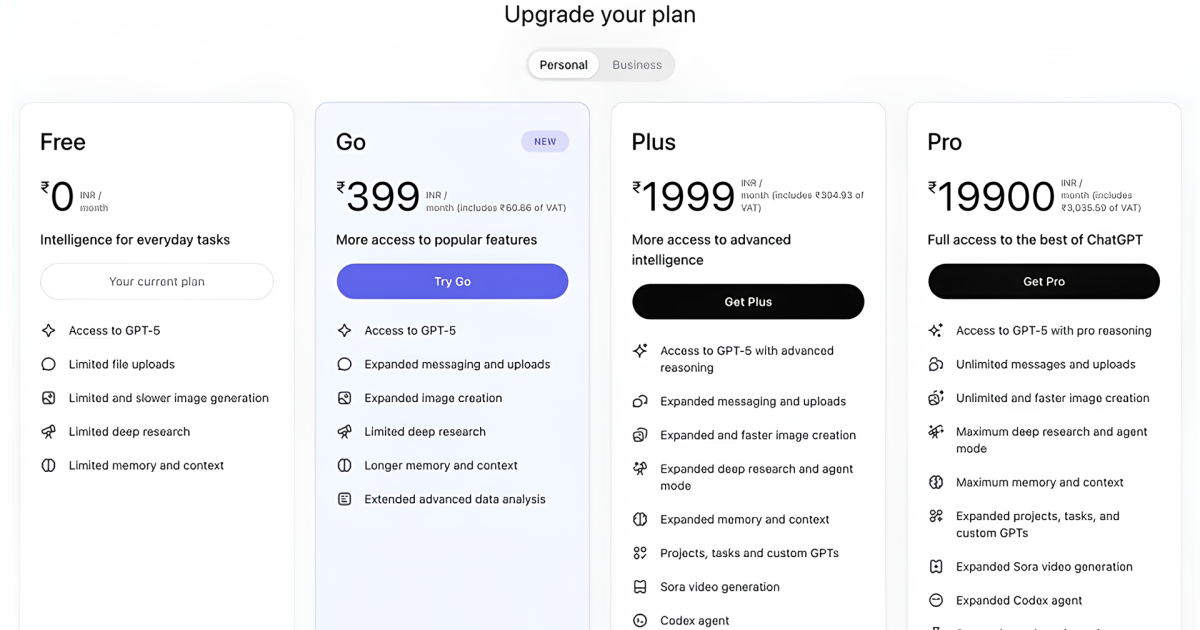Click the Free plan image generation icon
Viewport: 1200px width, 630px height.
pyautogui.click(x=48, y=398)
